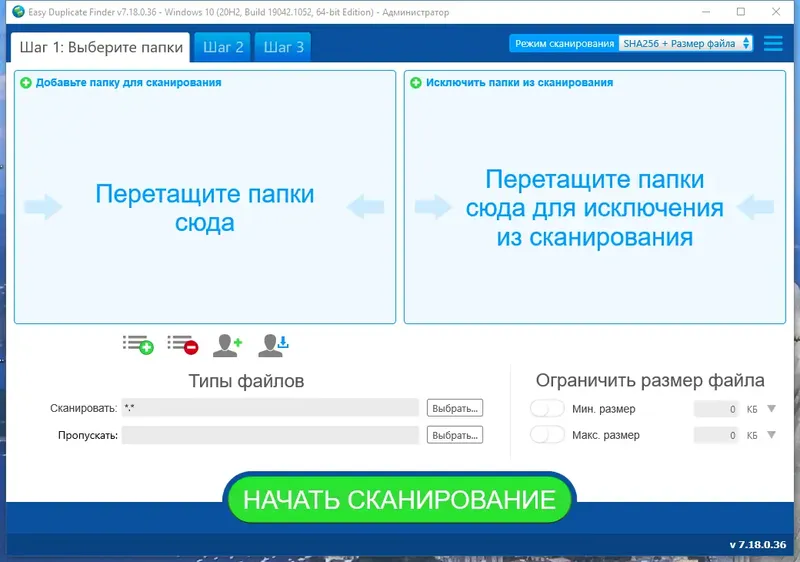Click the Добавьте папку для сканирования link

(x=128, y=83)
